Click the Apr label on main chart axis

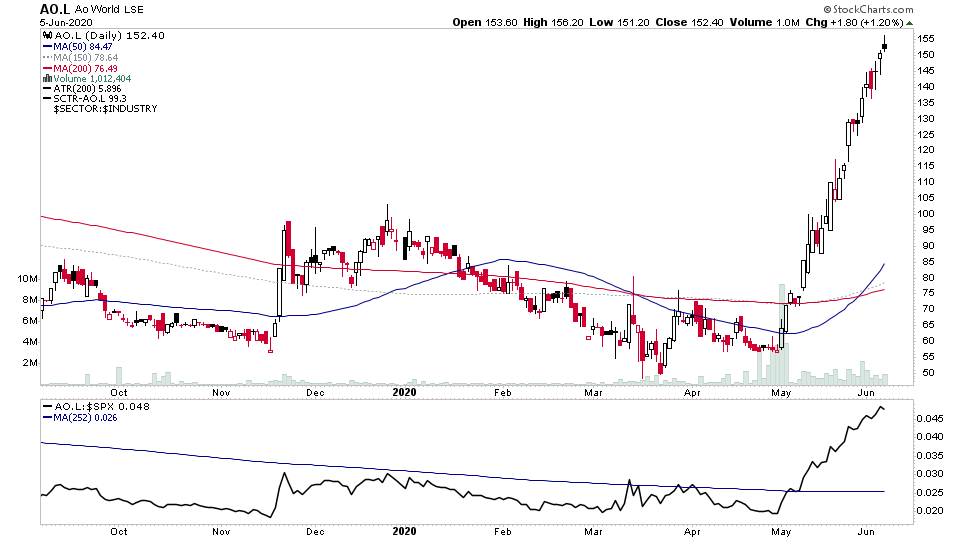pos(692,392)
